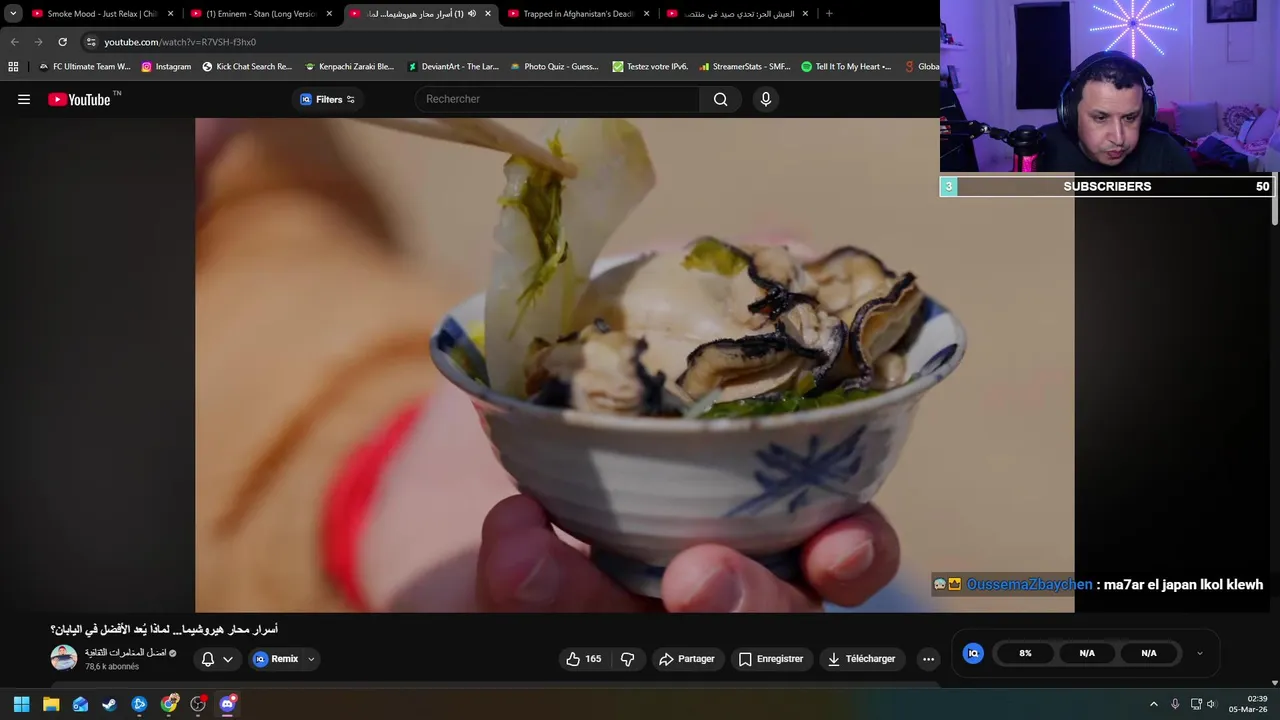This screenshot has height=720, width=1280.
Task: Start voice search with microphone icon
Action: (x=766, y=99)
